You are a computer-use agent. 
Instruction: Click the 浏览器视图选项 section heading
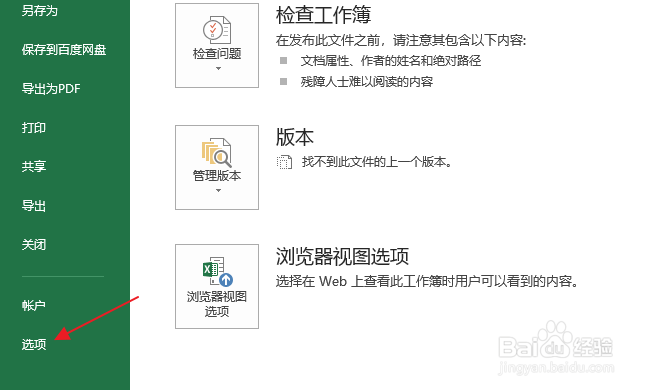(342, 256)
